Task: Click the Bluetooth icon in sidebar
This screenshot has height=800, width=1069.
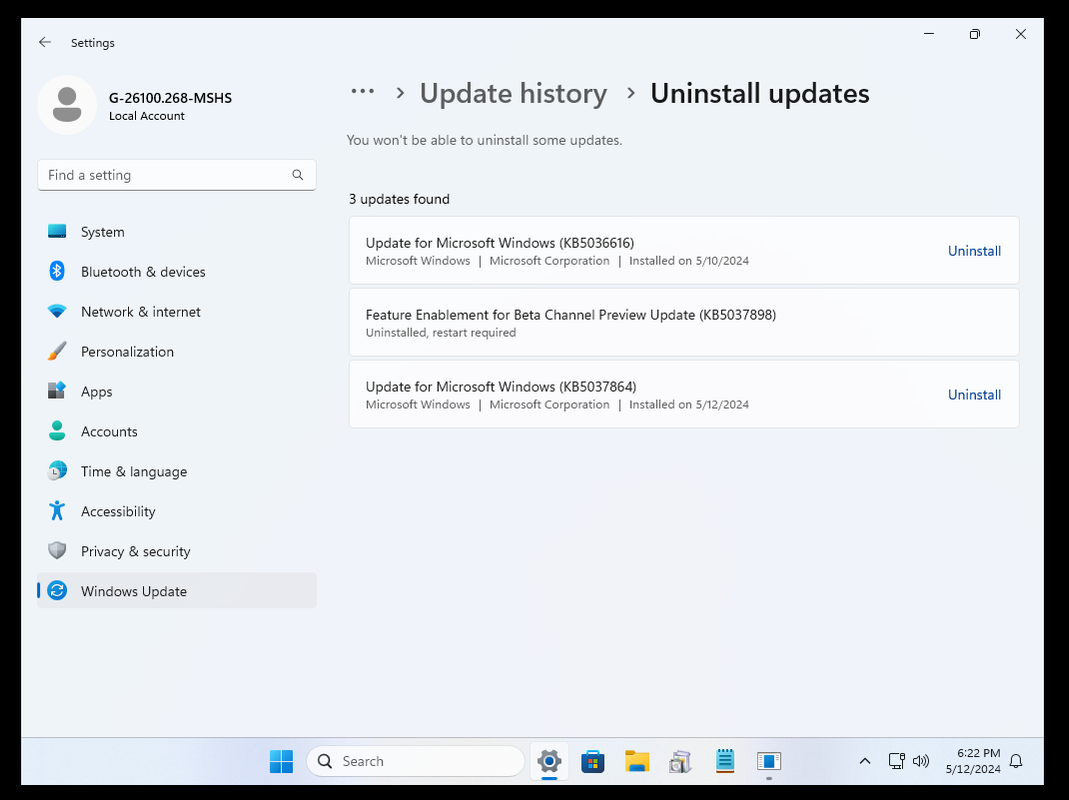Action: tap(57, 271)
